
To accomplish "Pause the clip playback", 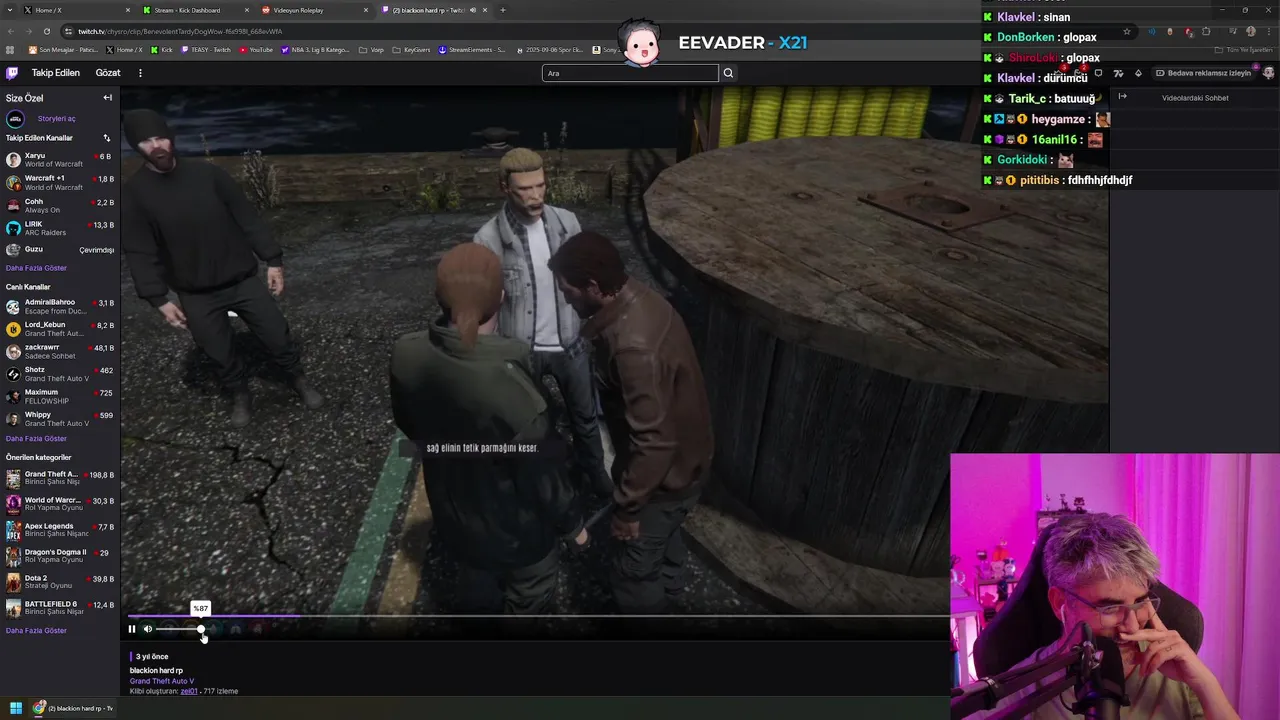I will 131,629.
